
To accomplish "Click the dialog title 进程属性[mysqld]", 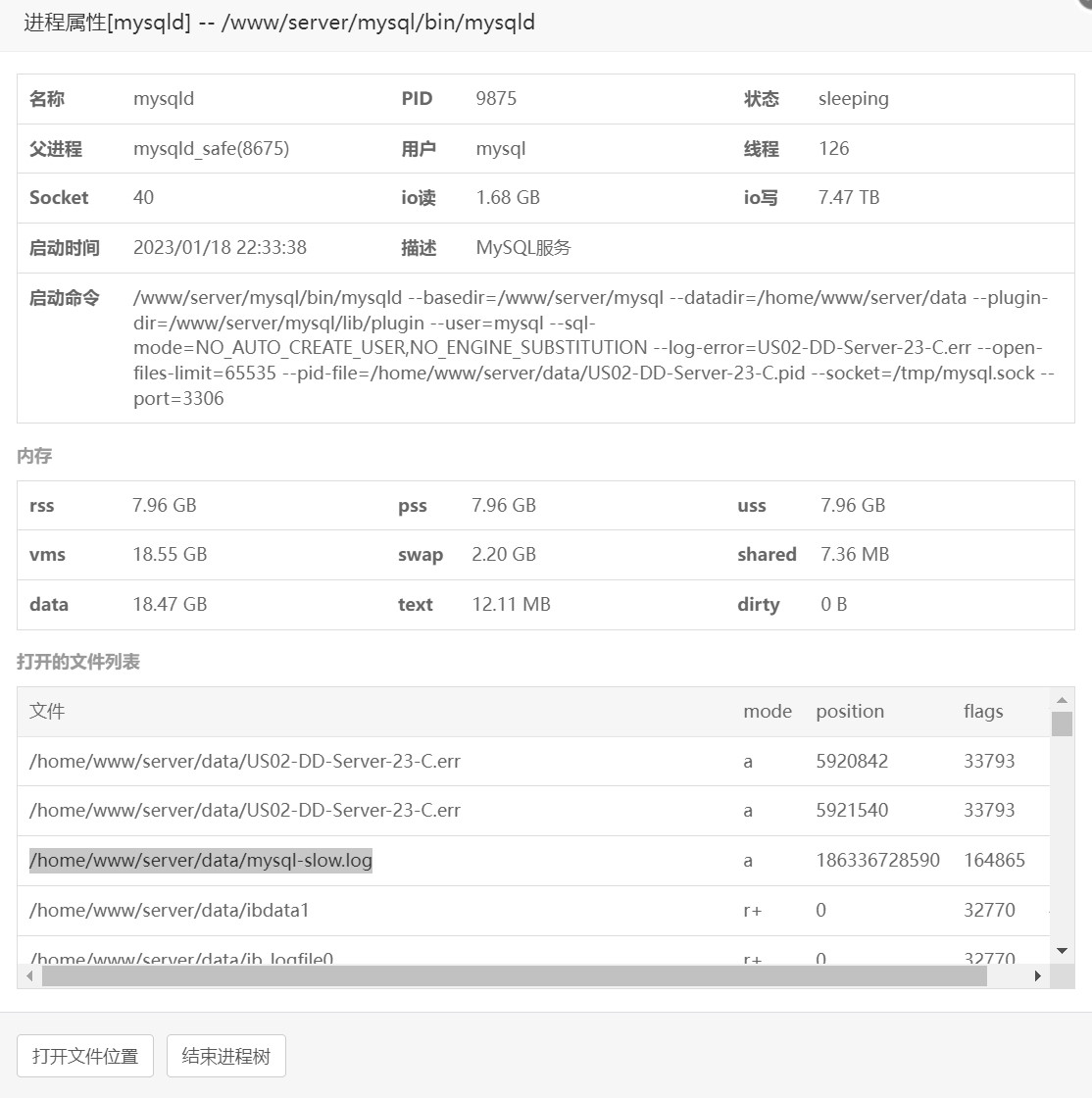I will [x=107, y=23].
